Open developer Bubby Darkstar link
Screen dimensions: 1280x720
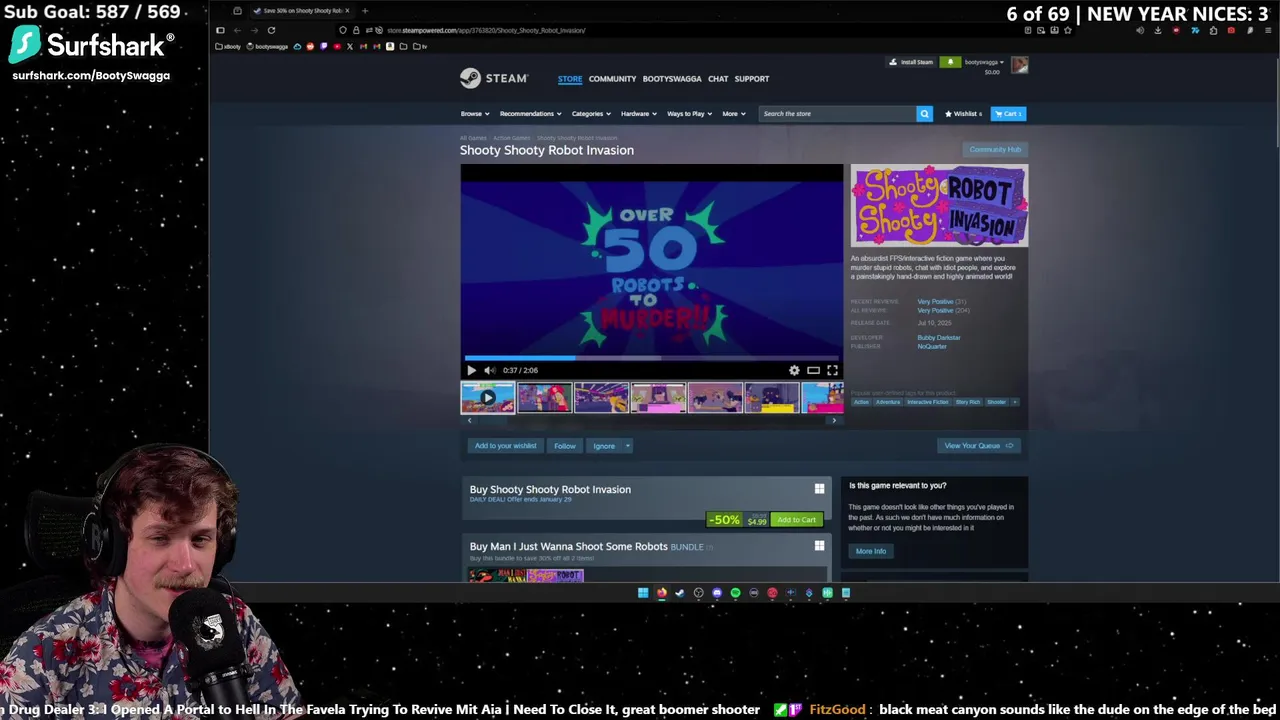939,337
